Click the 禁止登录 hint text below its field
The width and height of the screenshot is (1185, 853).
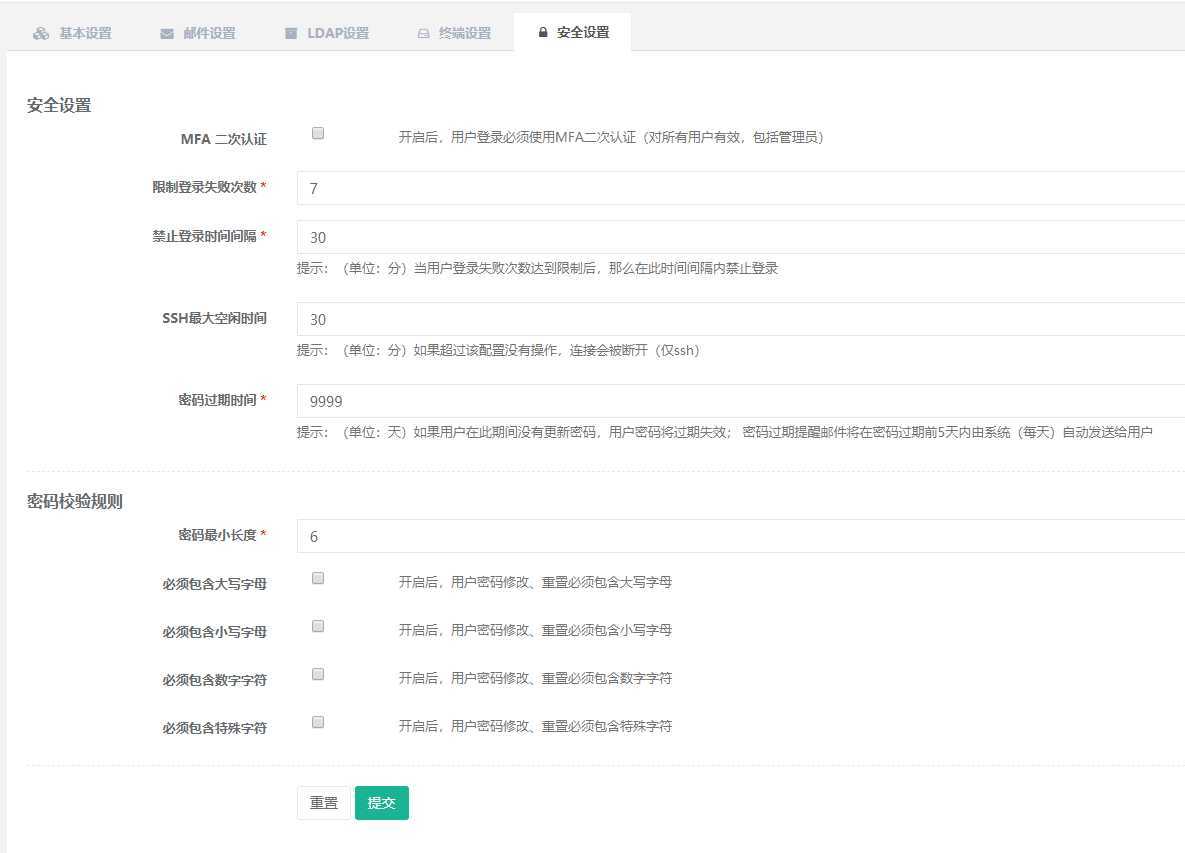click(537, 268)
